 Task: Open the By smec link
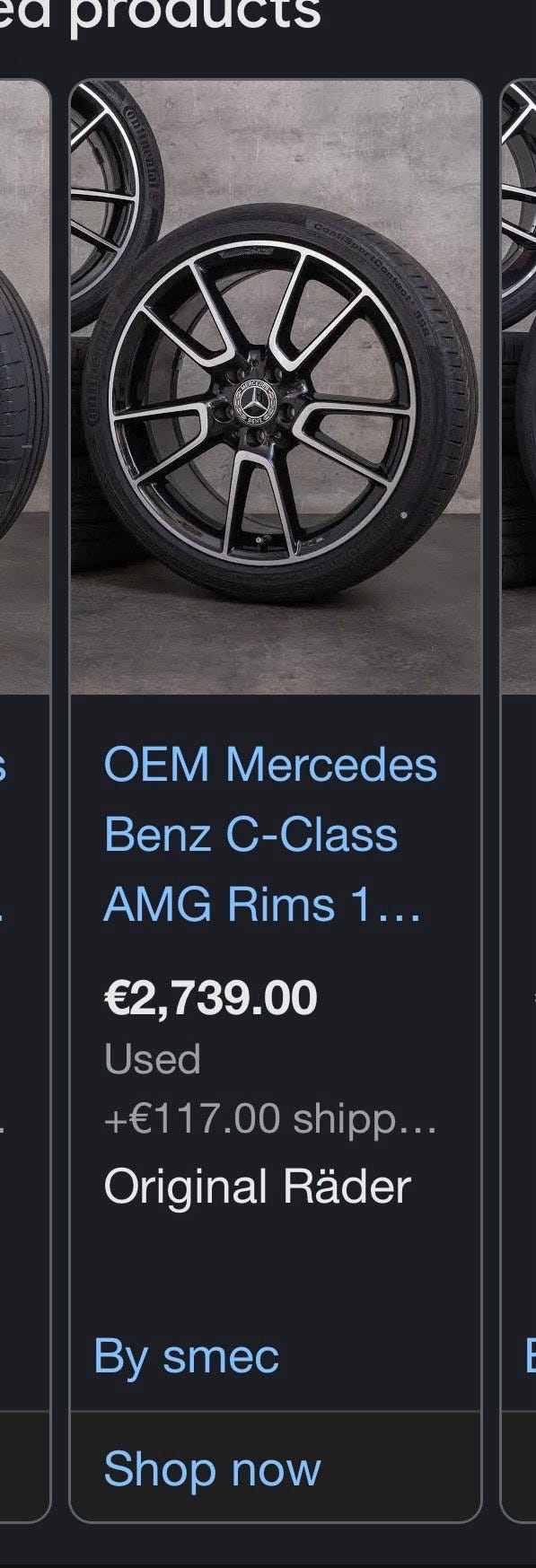tap(187, 1355)
